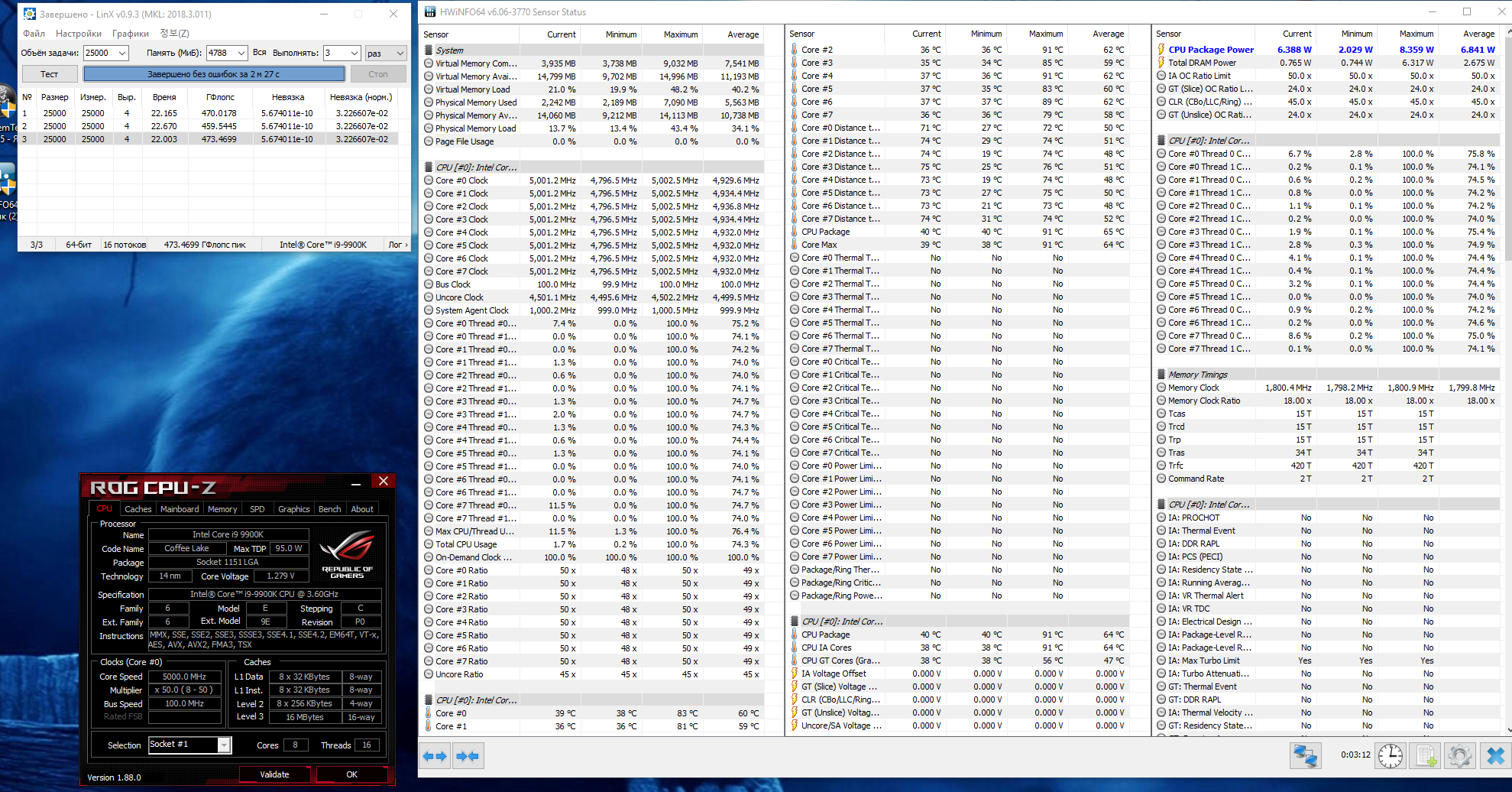This screenshot has height=792, width=1512.
Task: Start logging with HWiNFO sheet-plus icon
Action: pyautogui.click(x=1426, y=756)
